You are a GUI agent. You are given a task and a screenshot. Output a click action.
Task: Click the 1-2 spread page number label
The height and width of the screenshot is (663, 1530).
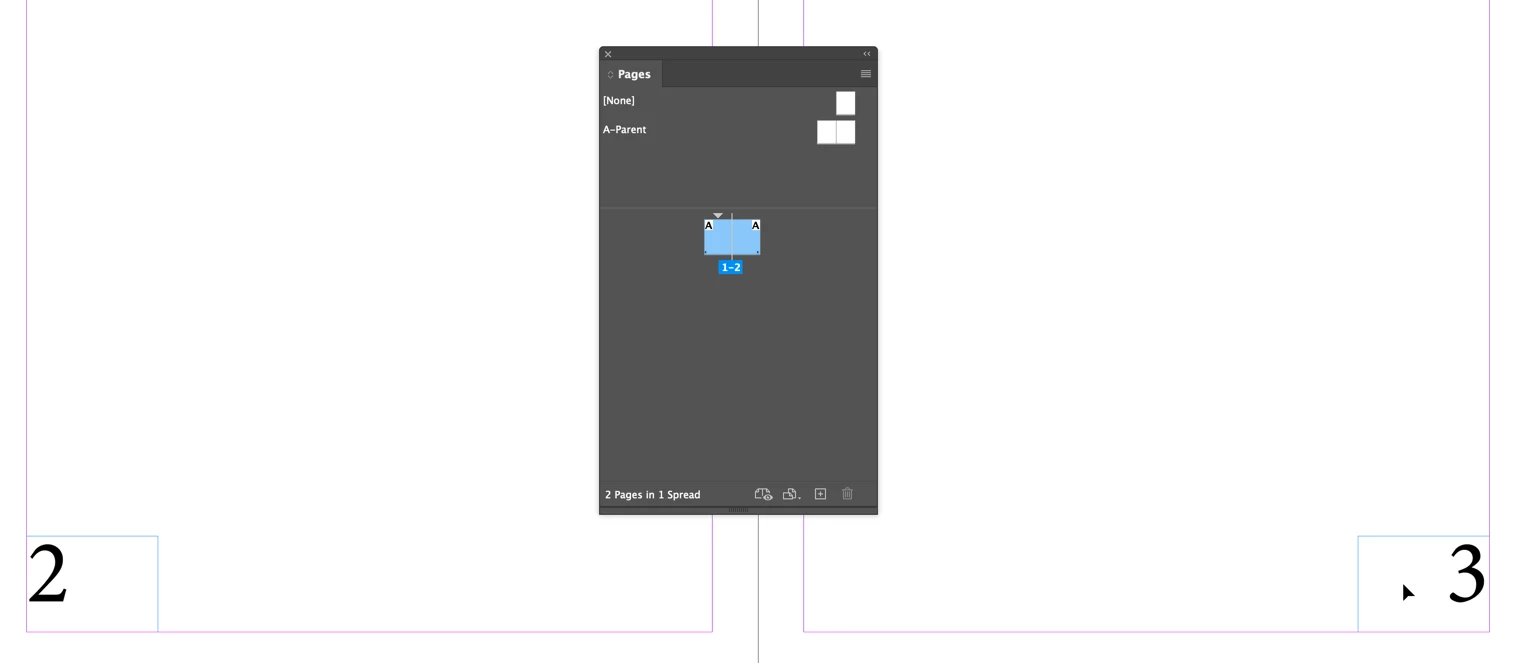click(731, 268)
